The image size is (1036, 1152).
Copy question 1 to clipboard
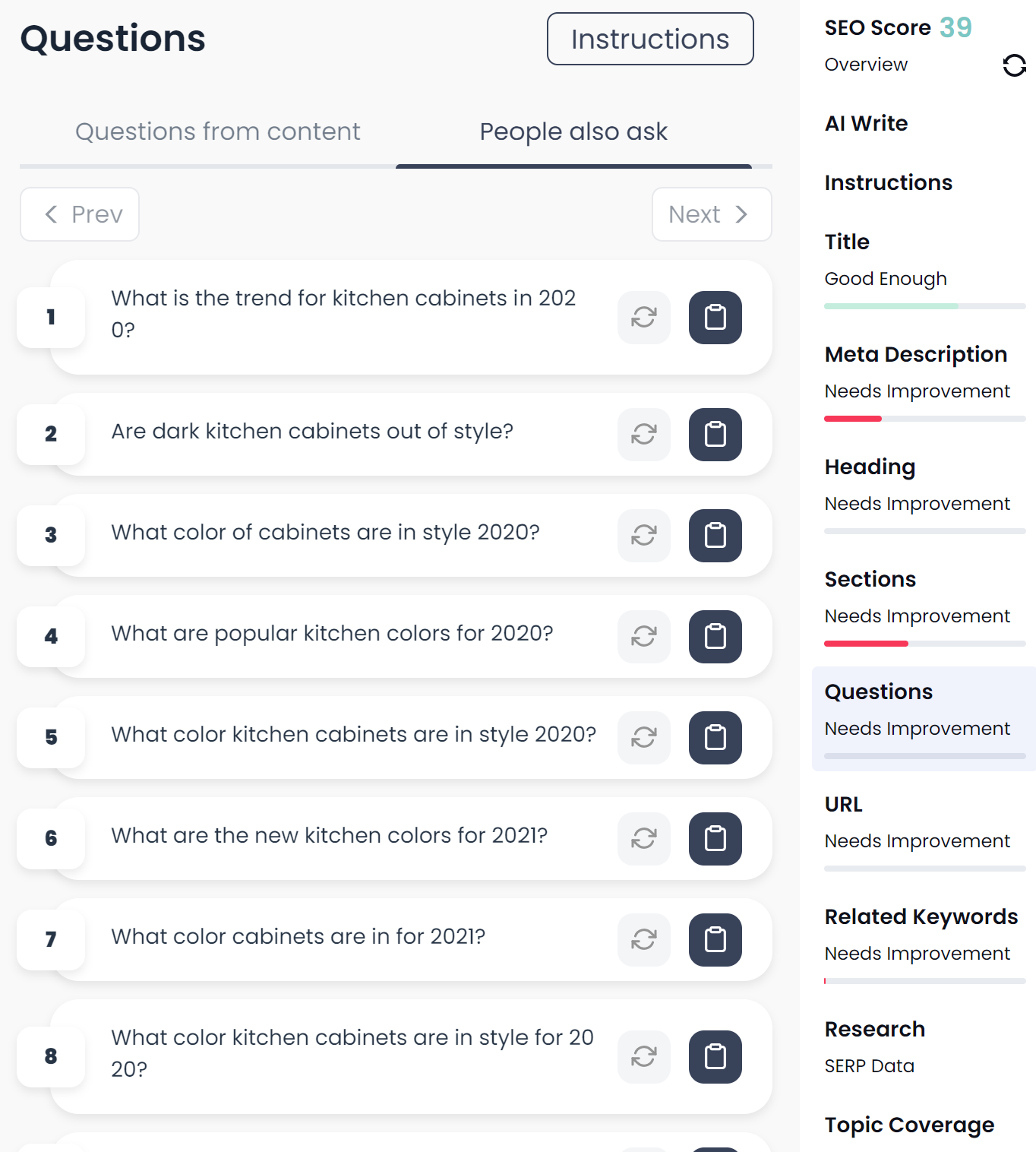coord(715,318)
